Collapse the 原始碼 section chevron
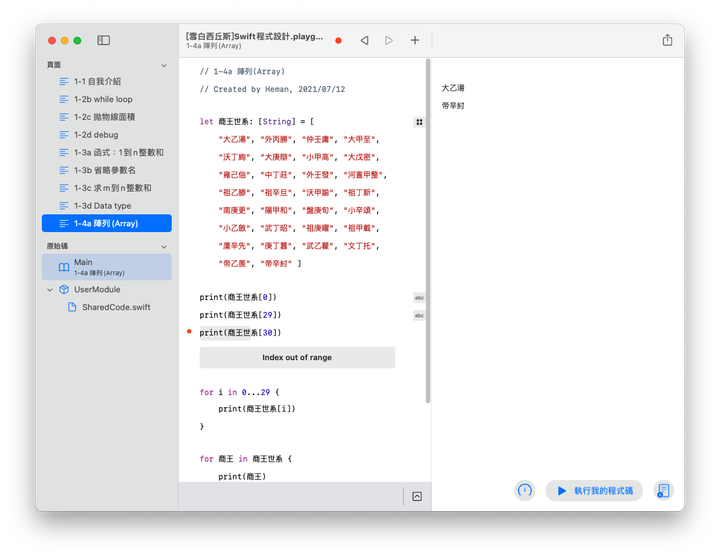The width and height of the screenshot is (720, 558). pos(164,247)
